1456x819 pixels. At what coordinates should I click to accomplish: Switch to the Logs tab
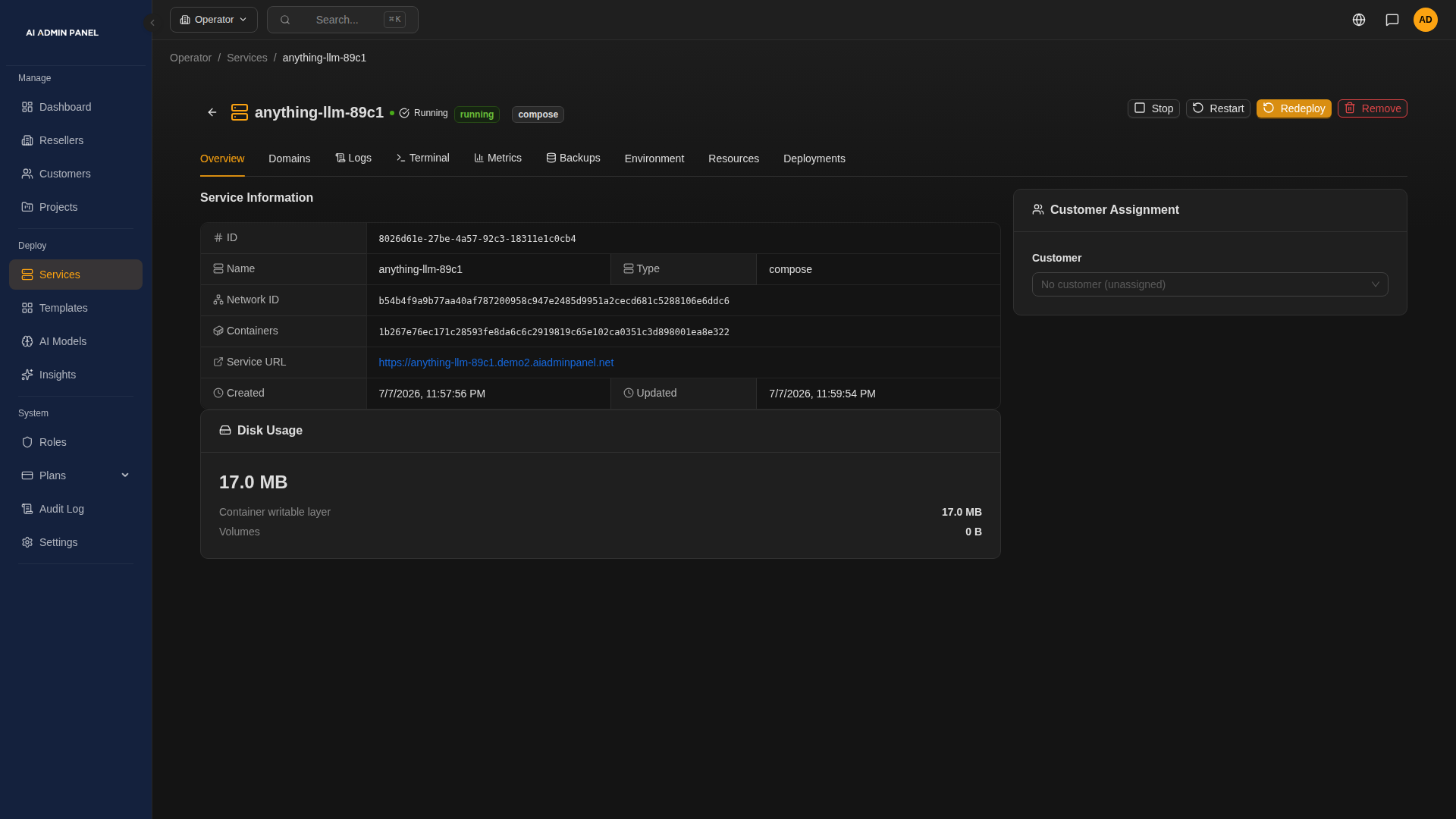coord(353,158)
